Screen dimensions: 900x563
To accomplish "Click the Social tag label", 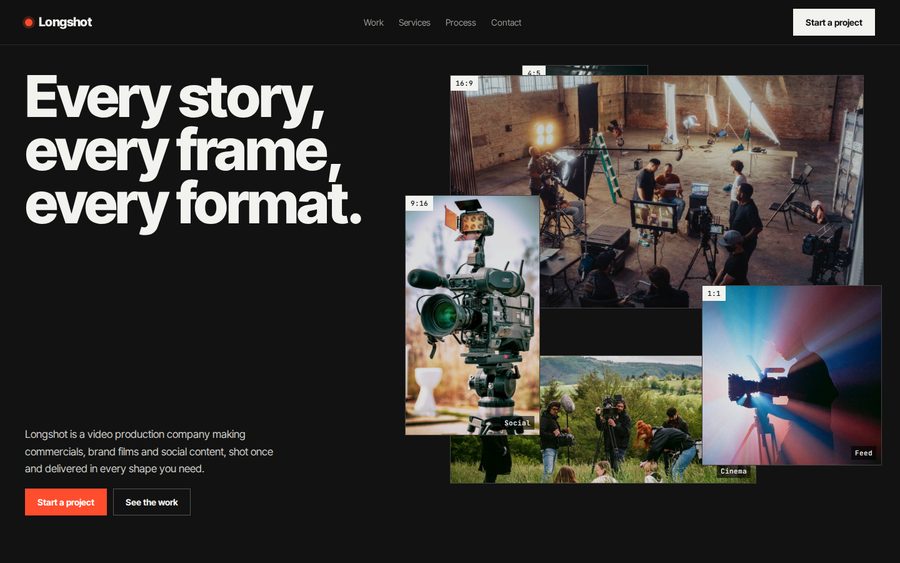I will 517,423.
